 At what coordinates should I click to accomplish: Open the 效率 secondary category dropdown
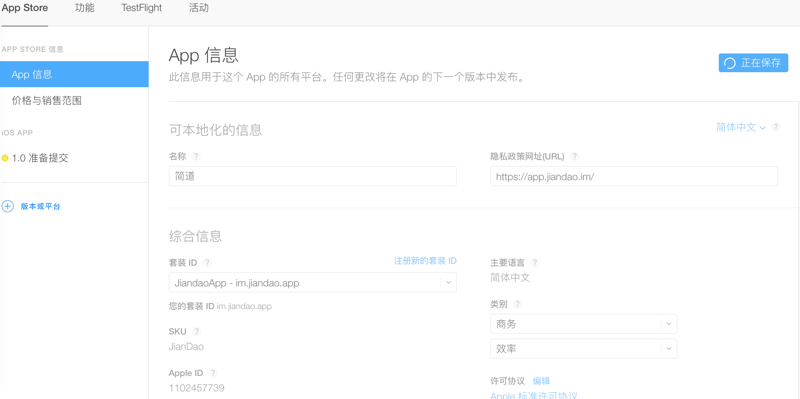[x=584, y=348]
